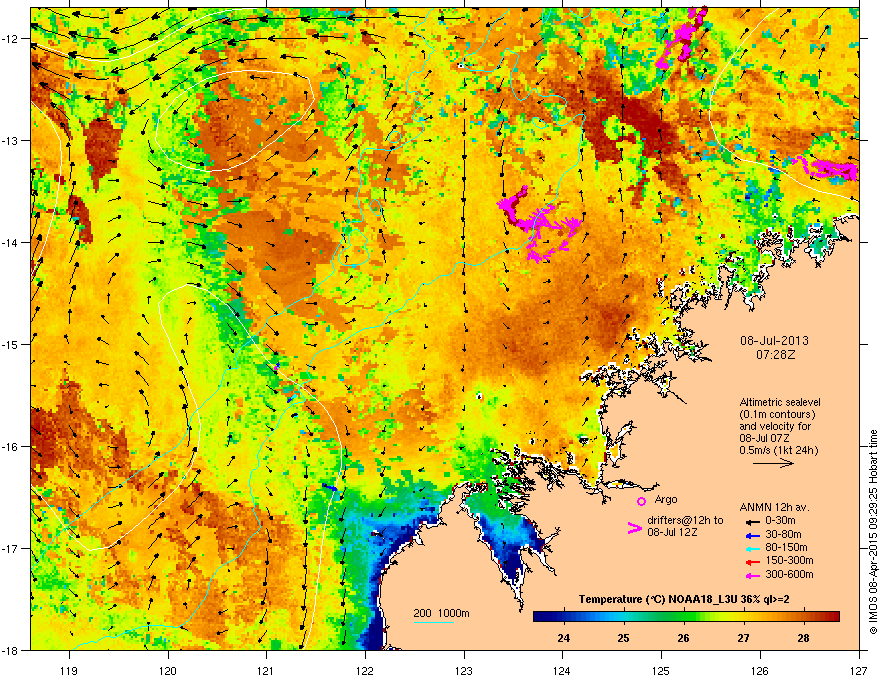
Task: Click the latitude axis label -12
Action: (x=11, y=39)
